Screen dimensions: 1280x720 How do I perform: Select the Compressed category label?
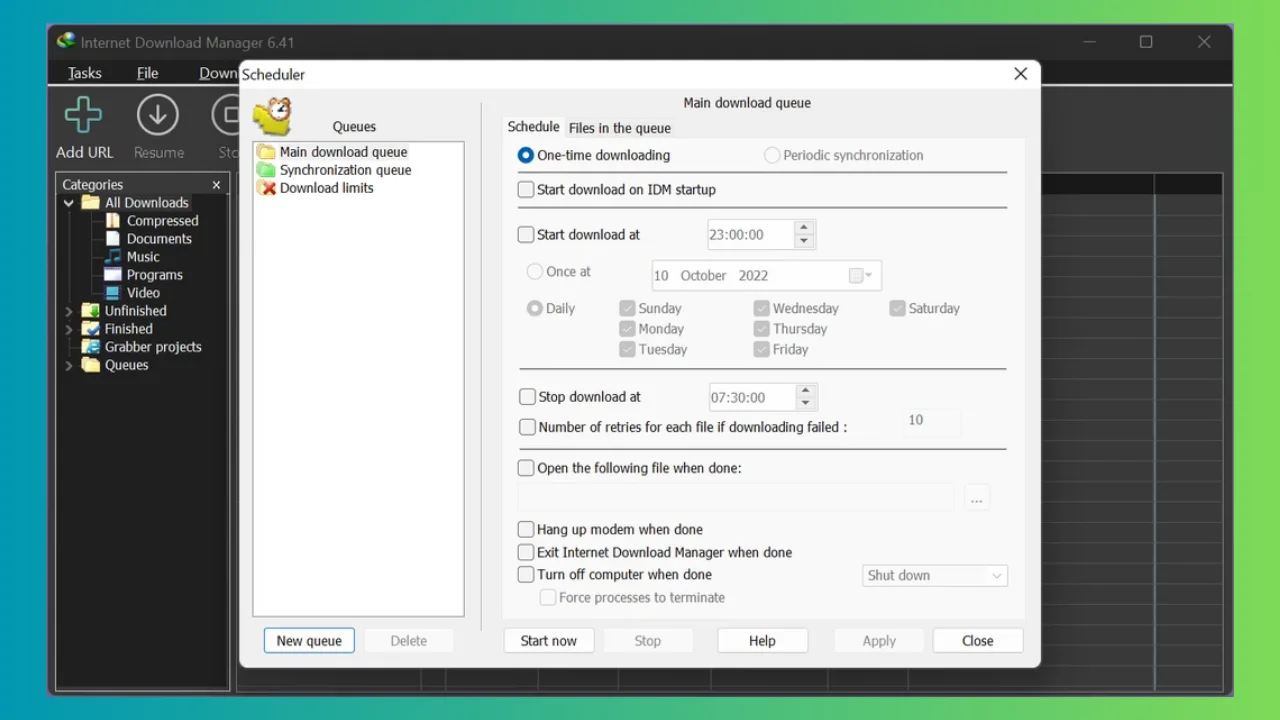point(163,221)
